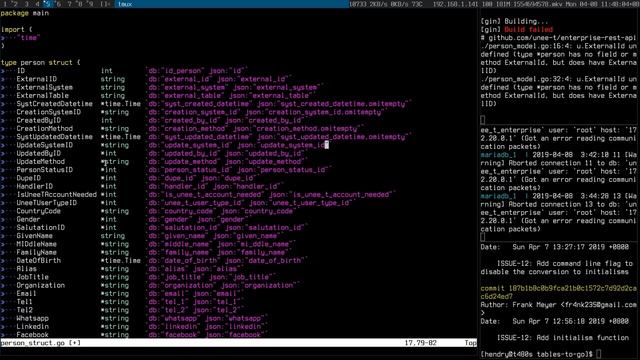Click the Linkedin field name

point(32,326)
